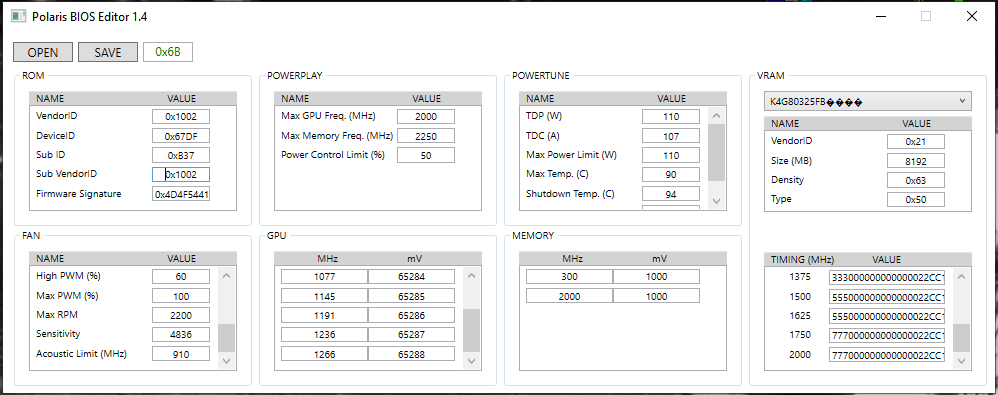Click the POWERTUNE list scroll-down arrow
This screenshot has width=998, height=395.
(x=716, y=201)
